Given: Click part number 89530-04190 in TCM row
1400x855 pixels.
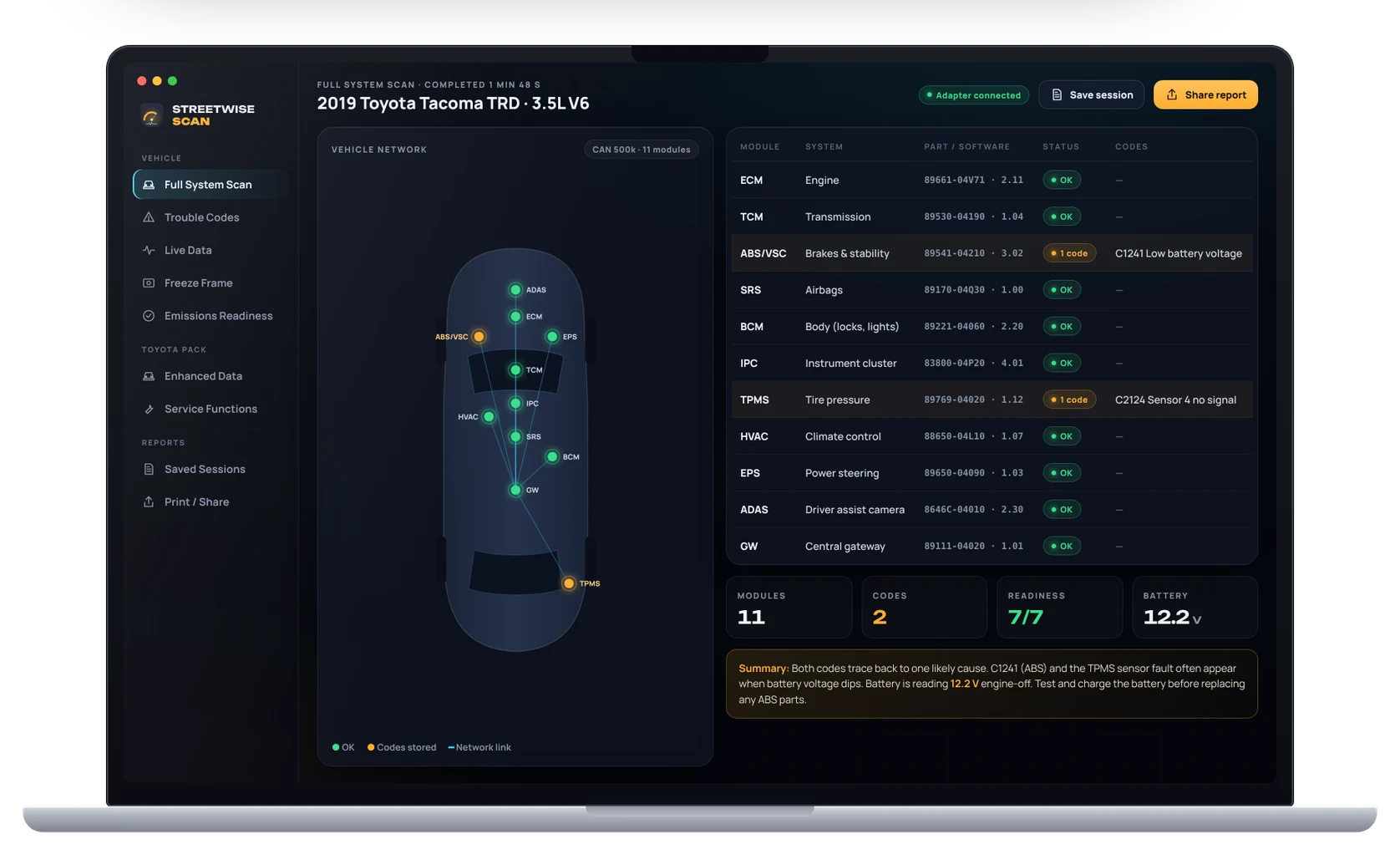Looking at the screenshot, I should pyautogui.click(x=954, y=216).
